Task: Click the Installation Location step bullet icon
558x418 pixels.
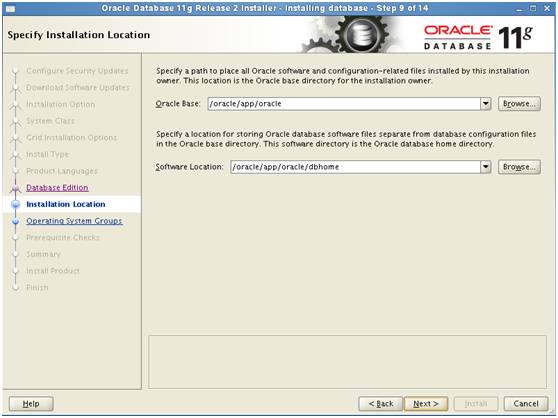Action: (16, 204)
